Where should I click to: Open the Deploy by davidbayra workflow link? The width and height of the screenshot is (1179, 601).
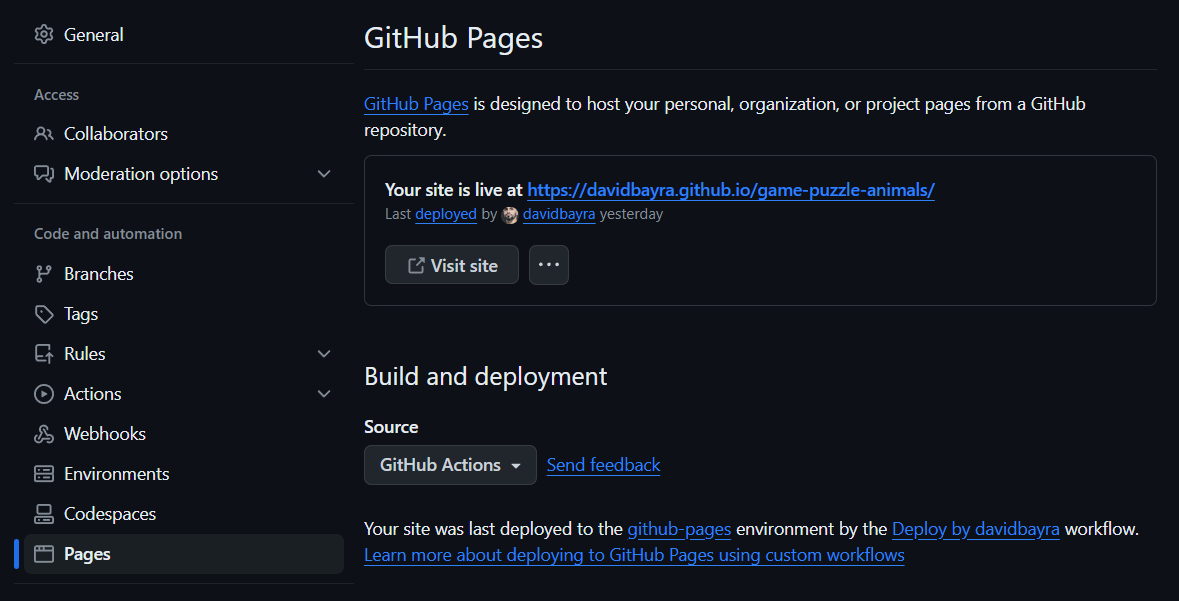pos(975,529)
